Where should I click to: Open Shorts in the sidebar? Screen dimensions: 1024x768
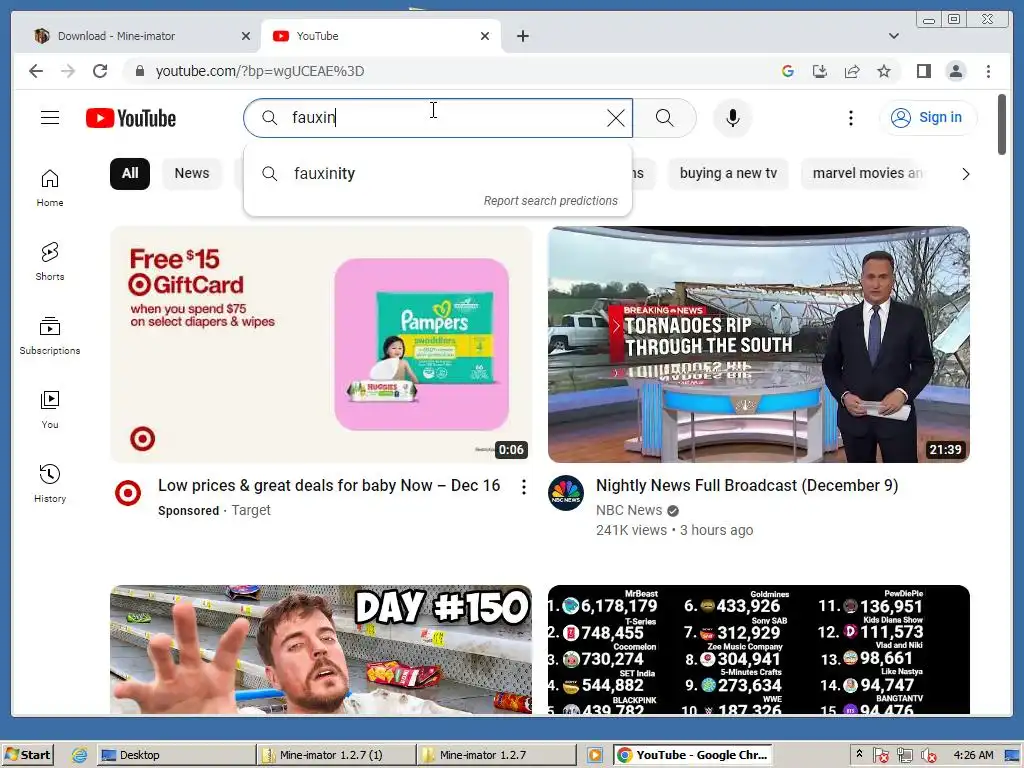tap(50, 262)
